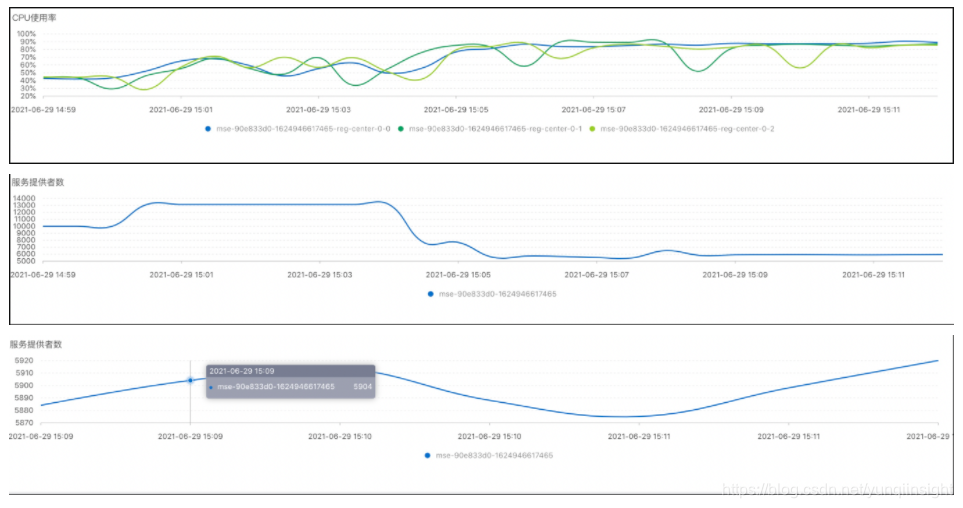The width and height of the screenshot is (963, 508).
Task: Click the 40% y-axis label
Action: pos(28,80)
